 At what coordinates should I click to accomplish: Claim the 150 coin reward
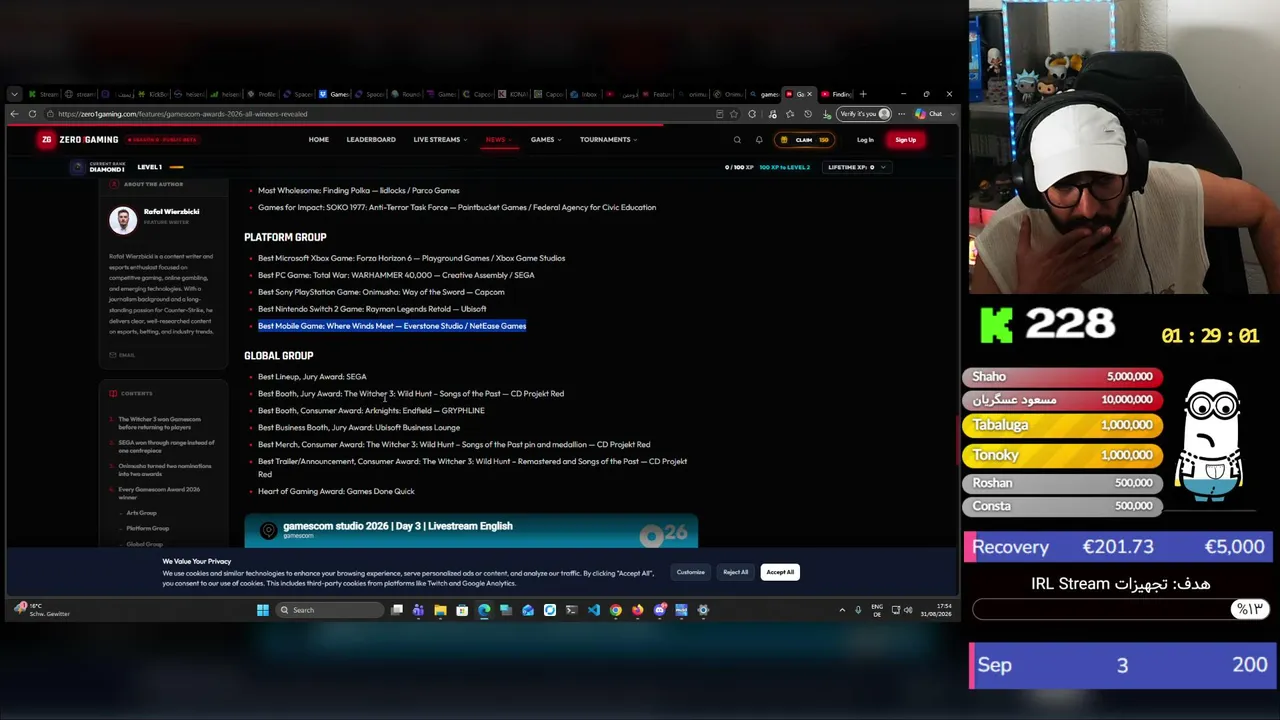(x=805, y=140)
